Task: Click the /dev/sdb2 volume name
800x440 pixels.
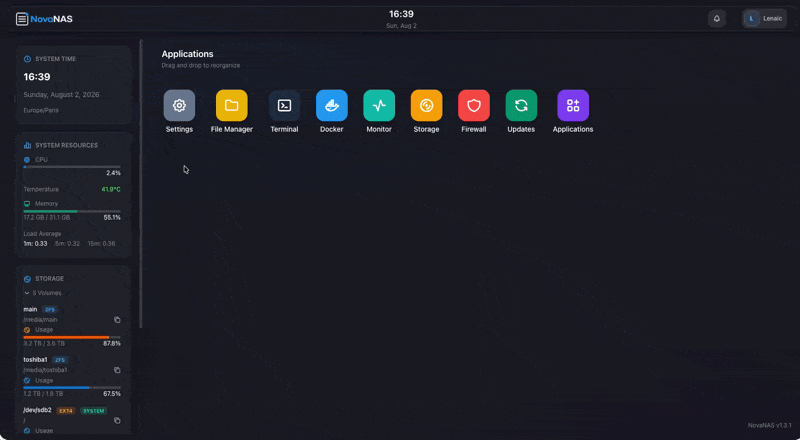Action: click(x=37, y=410)
